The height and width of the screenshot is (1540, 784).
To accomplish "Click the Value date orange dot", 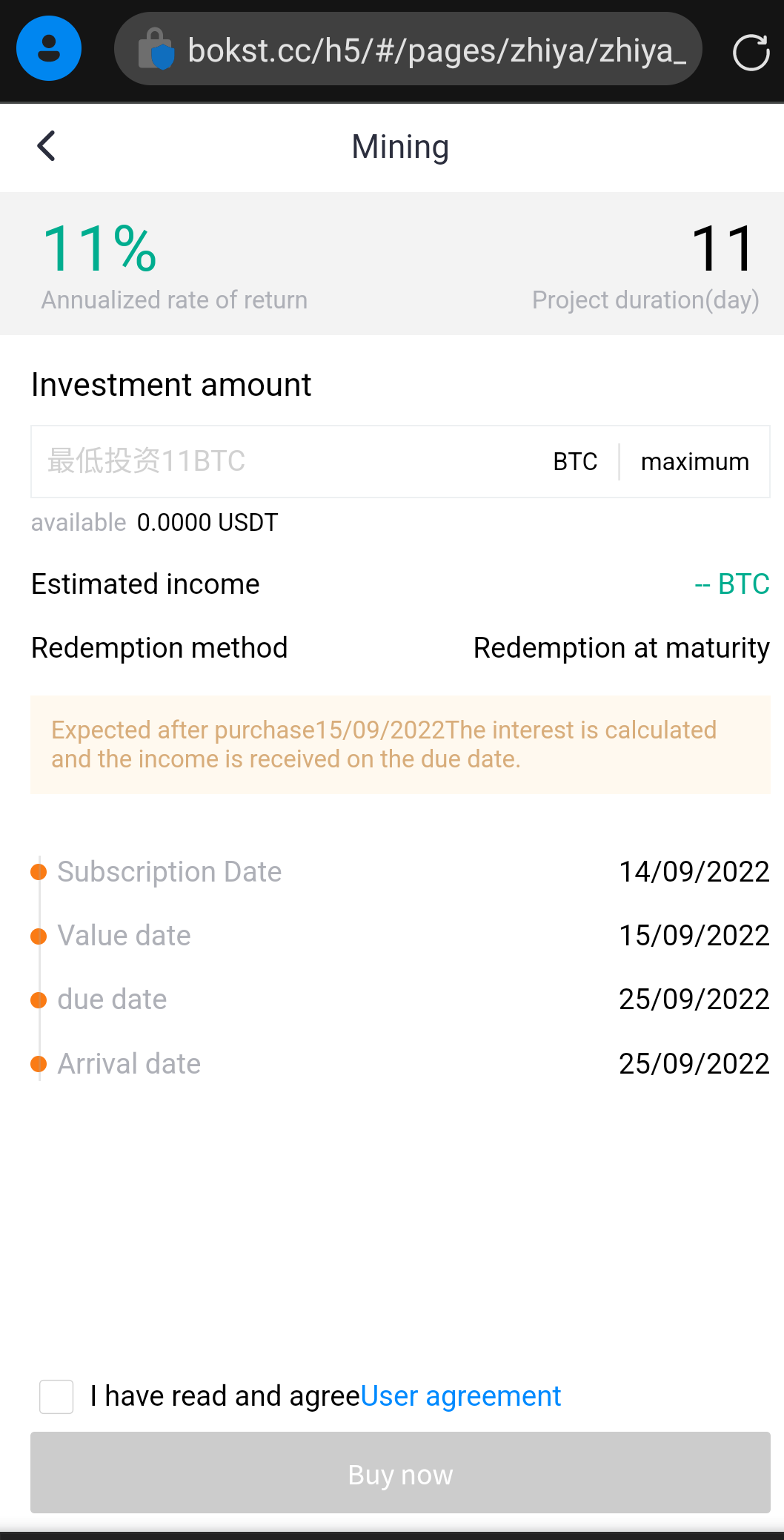I will point(39,936).
